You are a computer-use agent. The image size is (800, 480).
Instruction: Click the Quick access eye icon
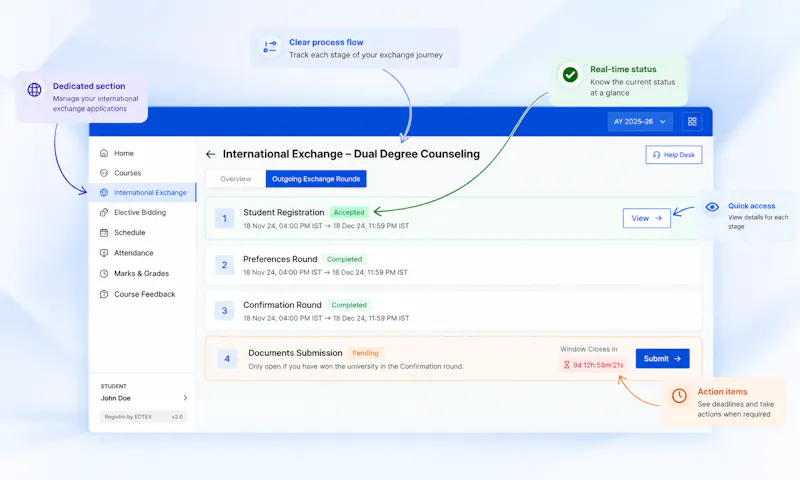click(x=712, y=207)
